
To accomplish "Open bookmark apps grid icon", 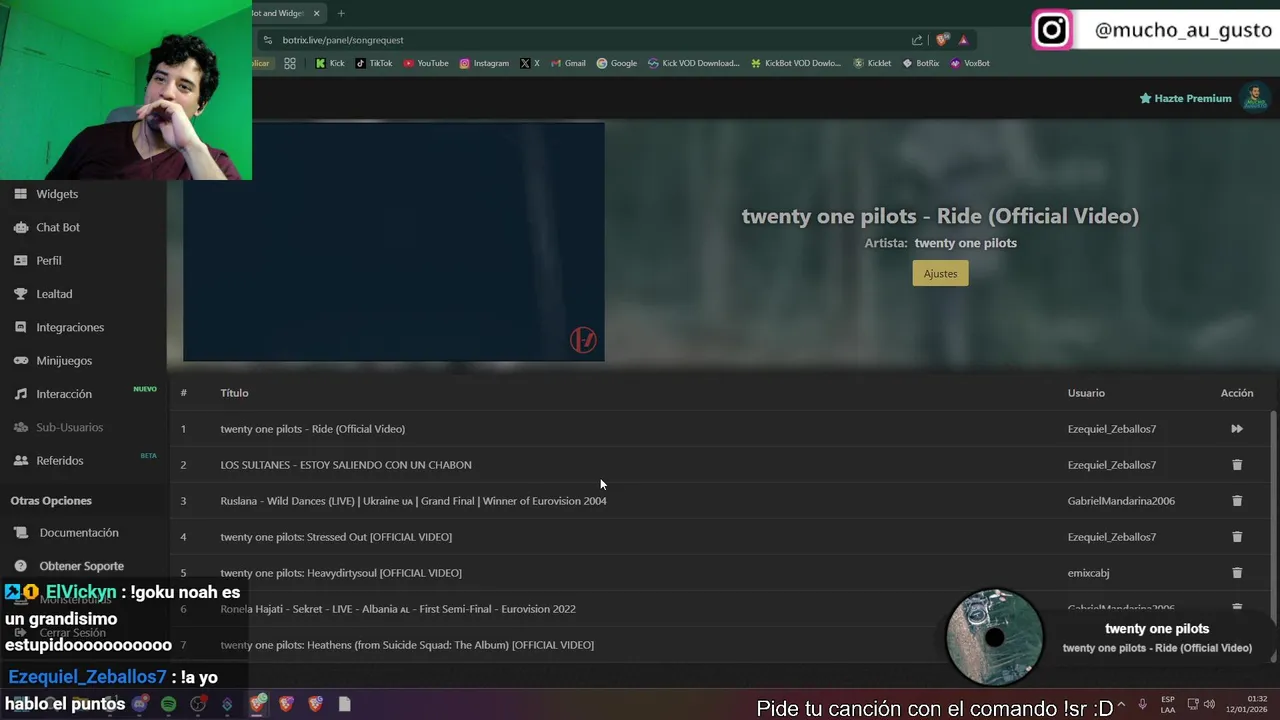I will coord(290,63).
